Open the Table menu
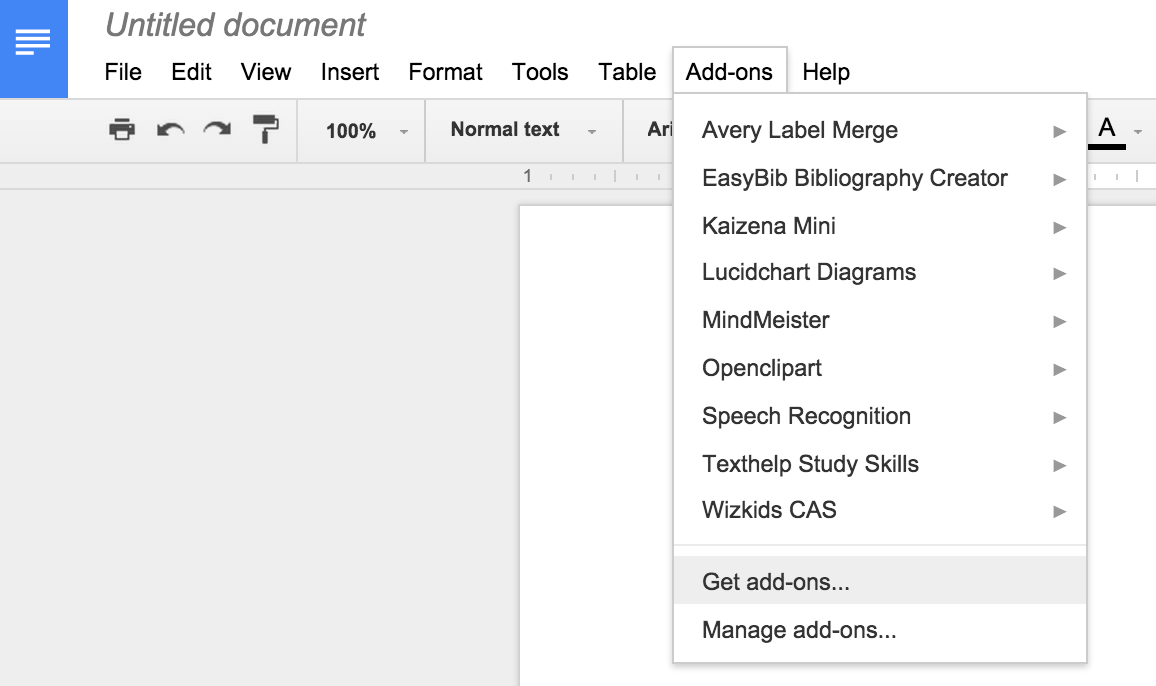Image resolution: width=1156 pixels, height=686 pixels. point(627,72)
